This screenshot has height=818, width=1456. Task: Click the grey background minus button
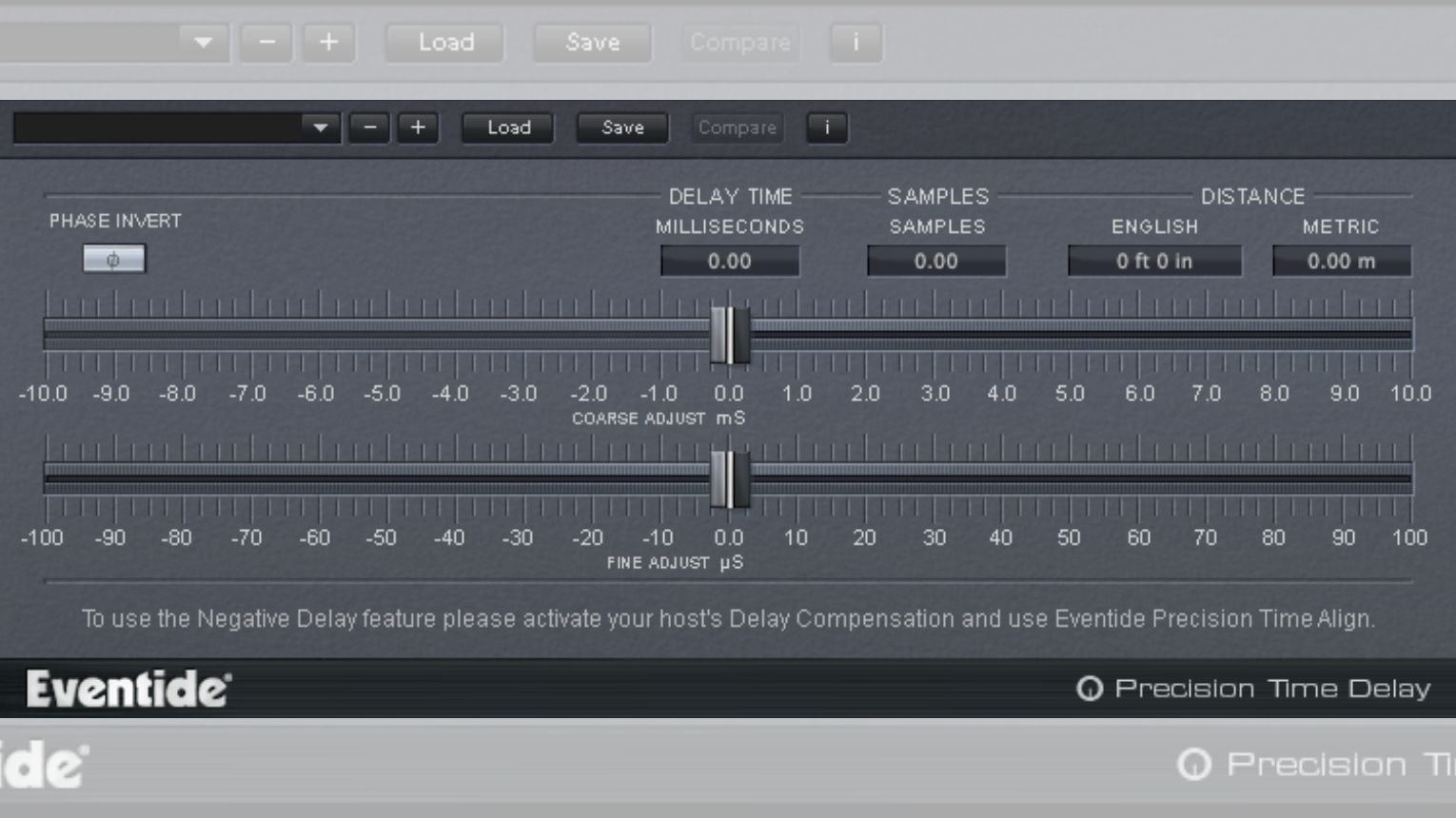tap(266, 43)
